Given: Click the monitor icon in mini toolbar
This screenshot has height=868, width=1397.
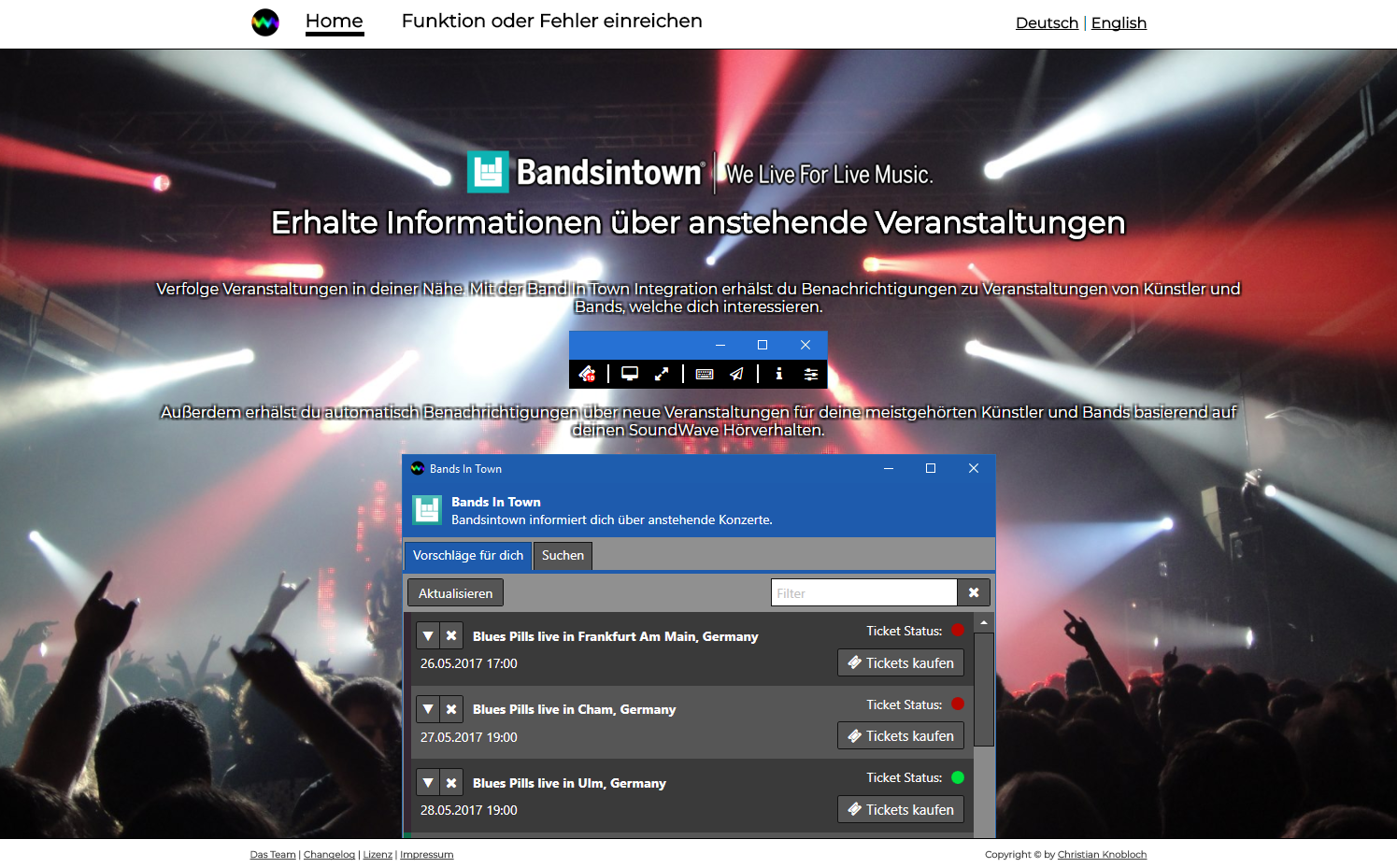Looking at the screenshot, I should (x=630, y=374).
